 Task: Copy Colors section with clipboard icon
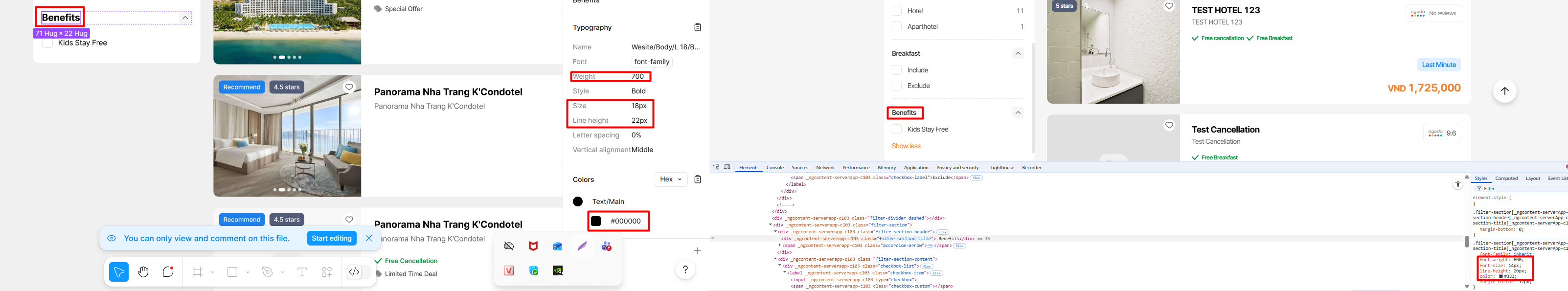click(x=698, y=179)
